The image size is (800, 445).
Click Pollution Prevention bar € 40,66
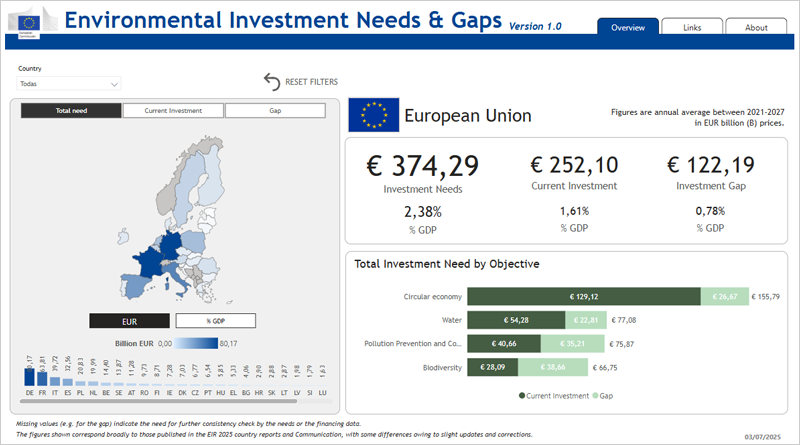coord(504,343)
